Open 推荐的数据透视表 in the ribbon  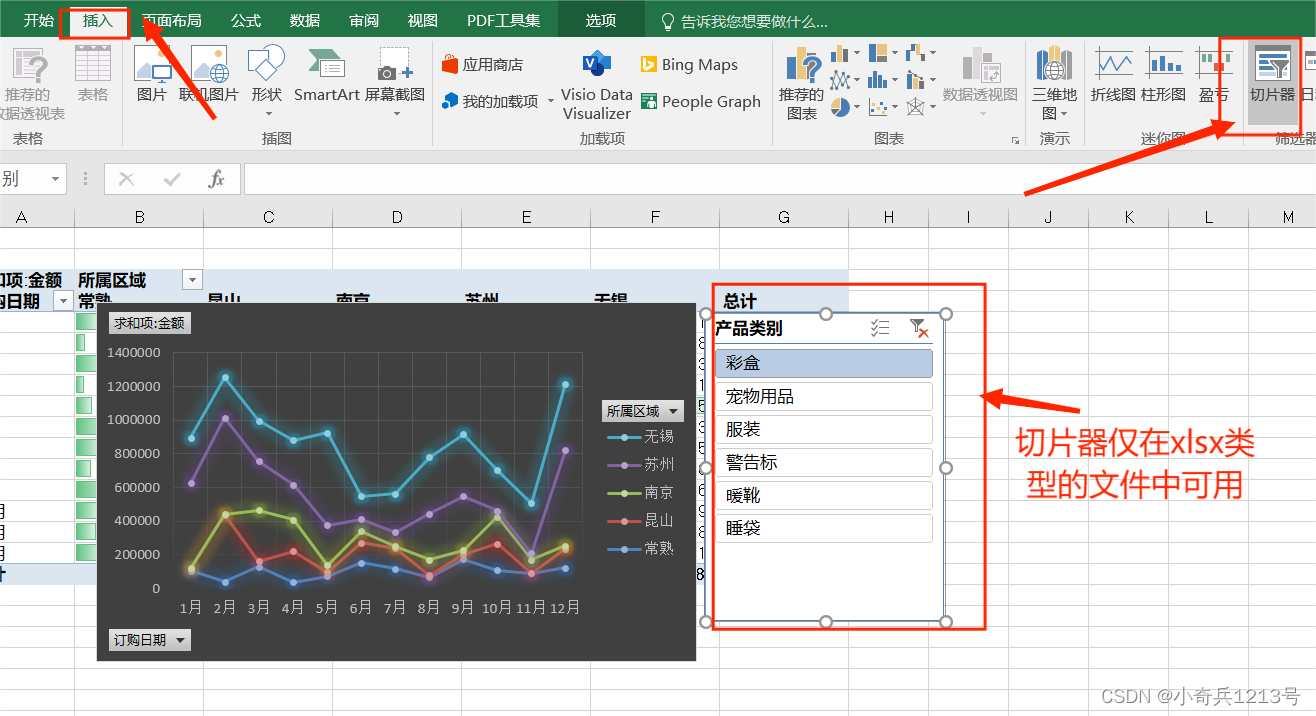tap(28, 84)
